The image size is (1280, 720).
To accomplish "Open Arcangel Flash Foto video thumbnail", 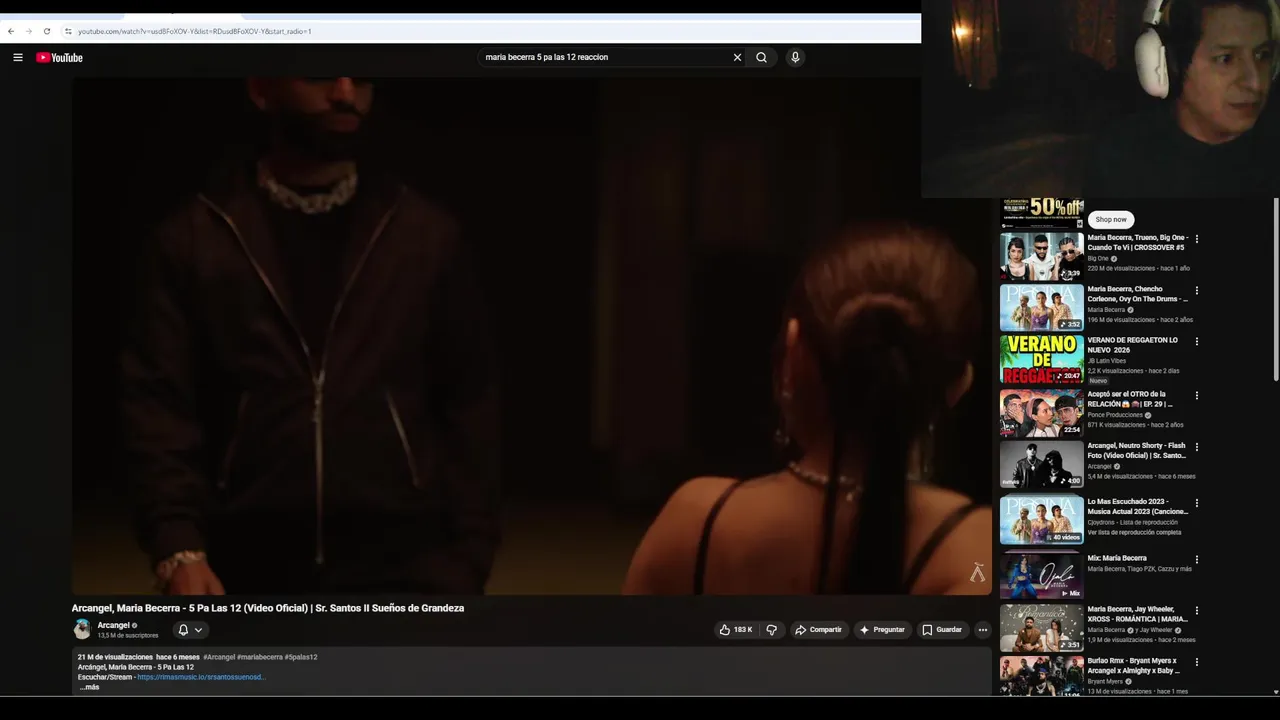I will tap(1042, 465).
